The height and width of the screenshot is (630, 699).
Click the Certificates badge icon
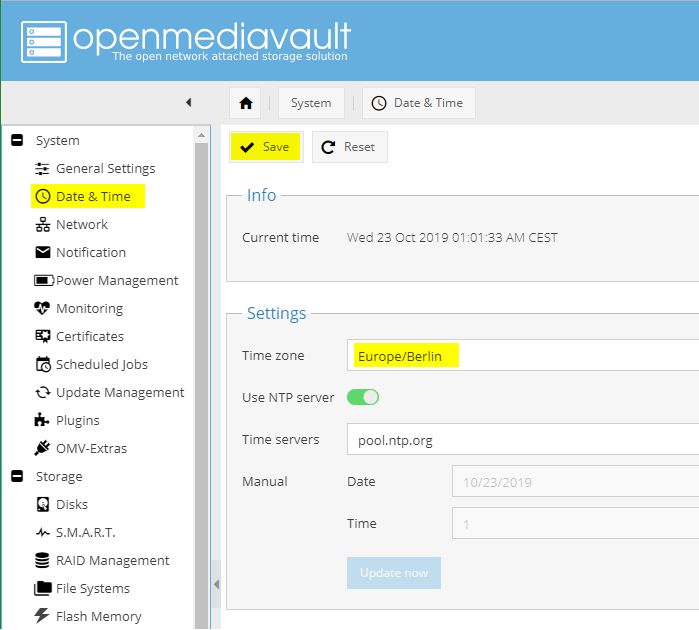(43, 336)
